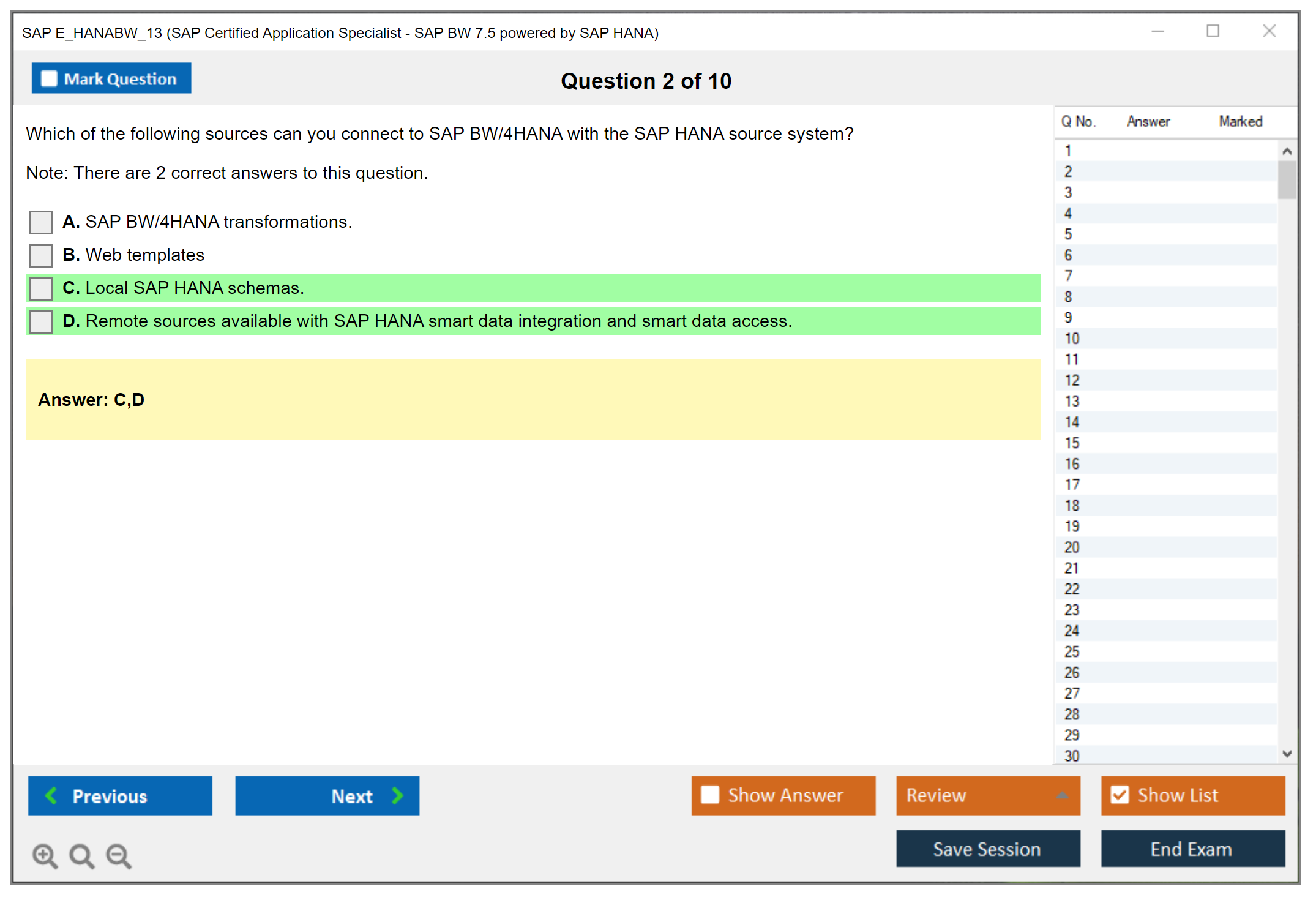Expand the Review dropdown menu
Viewport: 1316px width, 900px height.
(1062, 795)
